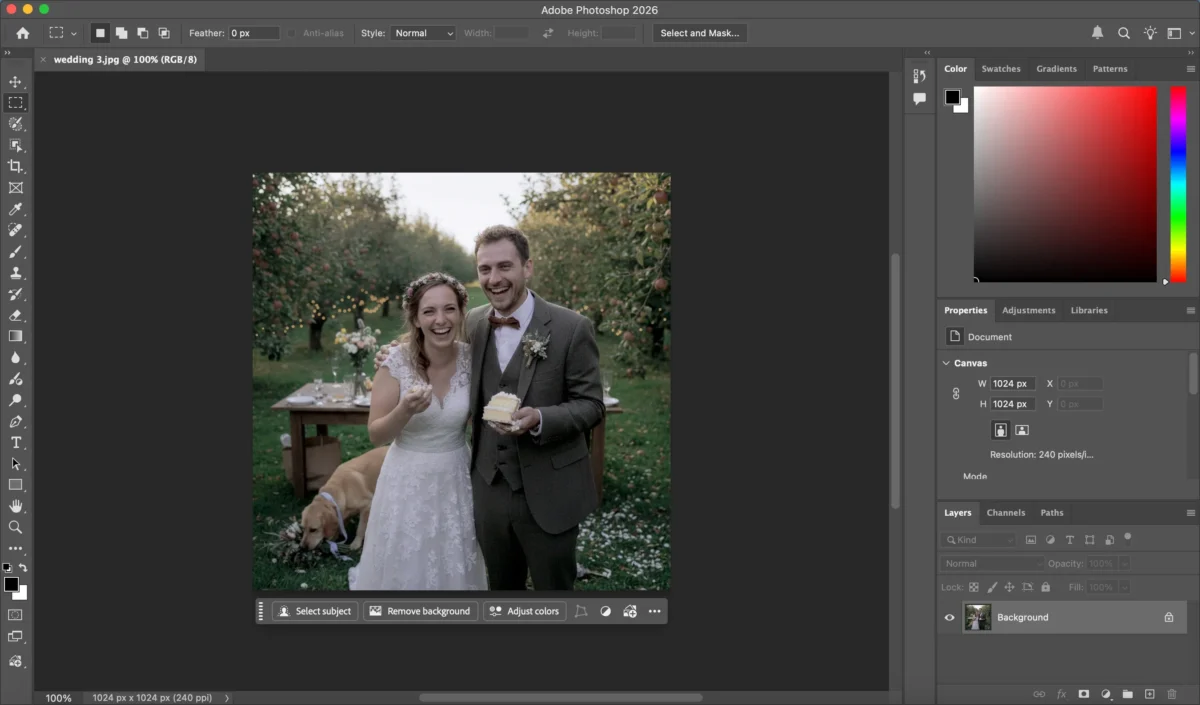
Task: Switch to the Swatches tab
Action: 1001,68
